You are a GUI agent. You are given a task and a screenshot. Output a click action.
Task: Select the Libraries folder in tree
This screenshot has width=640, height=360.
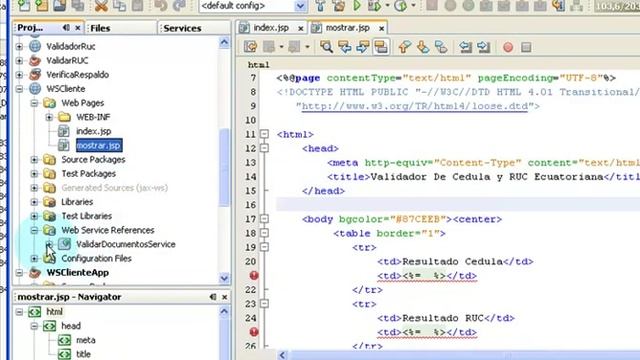coord(77,202)
